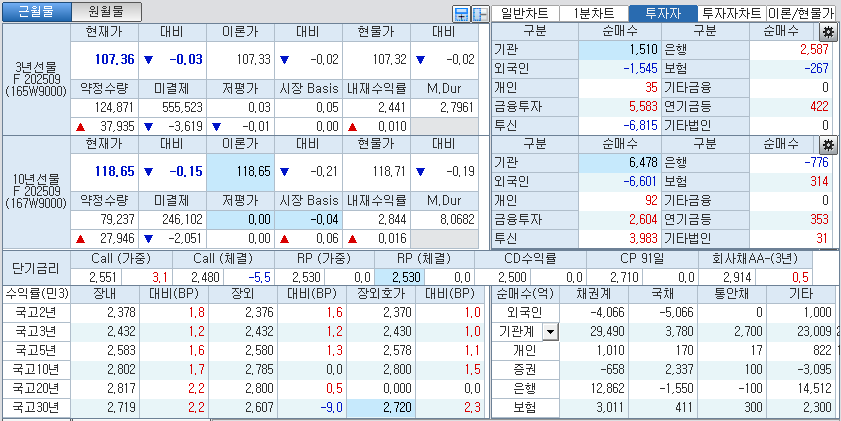The width and height of the screenshot is (841, 421).
Task: Click M.Dur value 2.7961
Action: click(x=456, y=107)
